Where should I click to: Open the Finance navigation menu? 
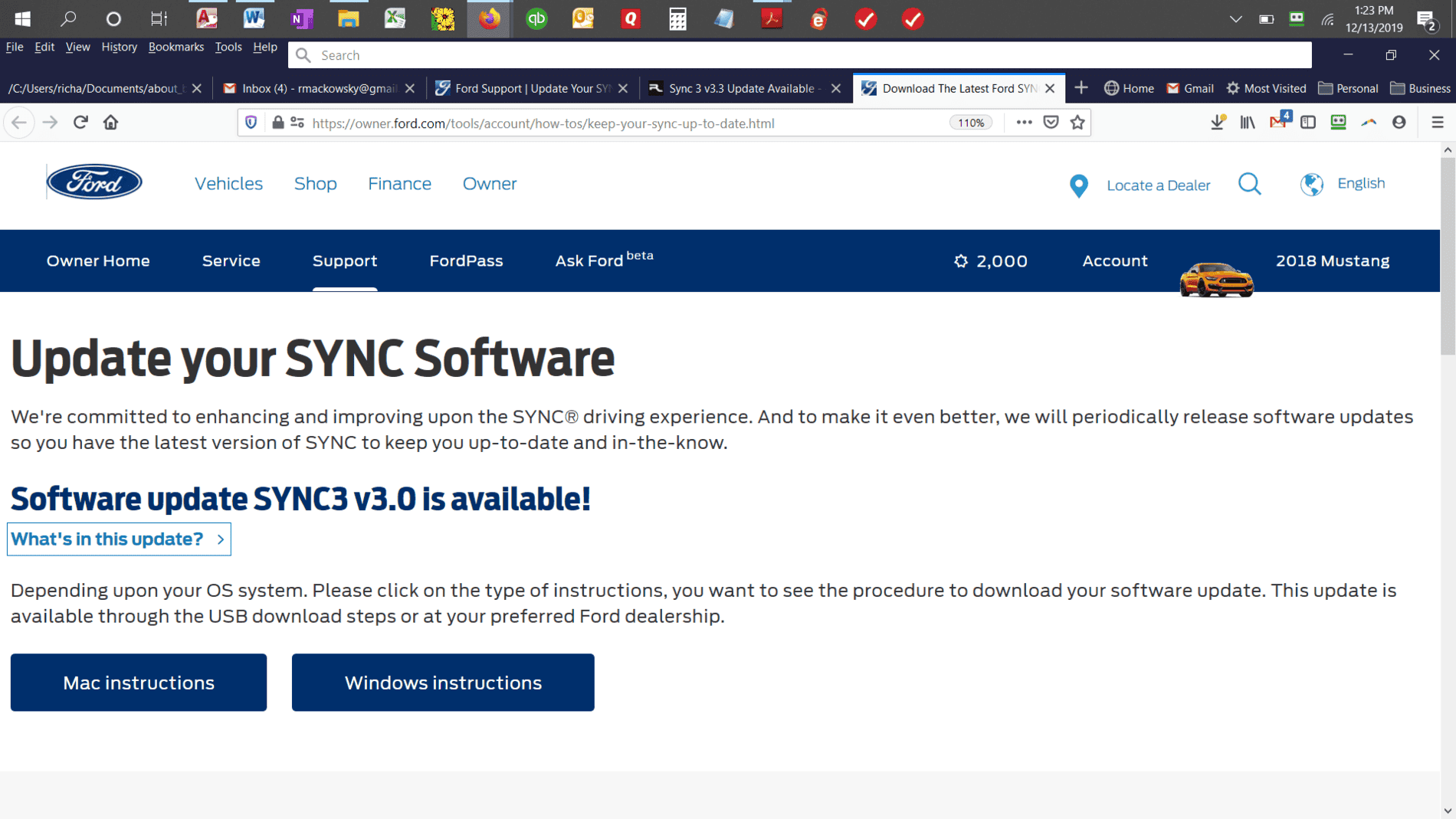399,184
